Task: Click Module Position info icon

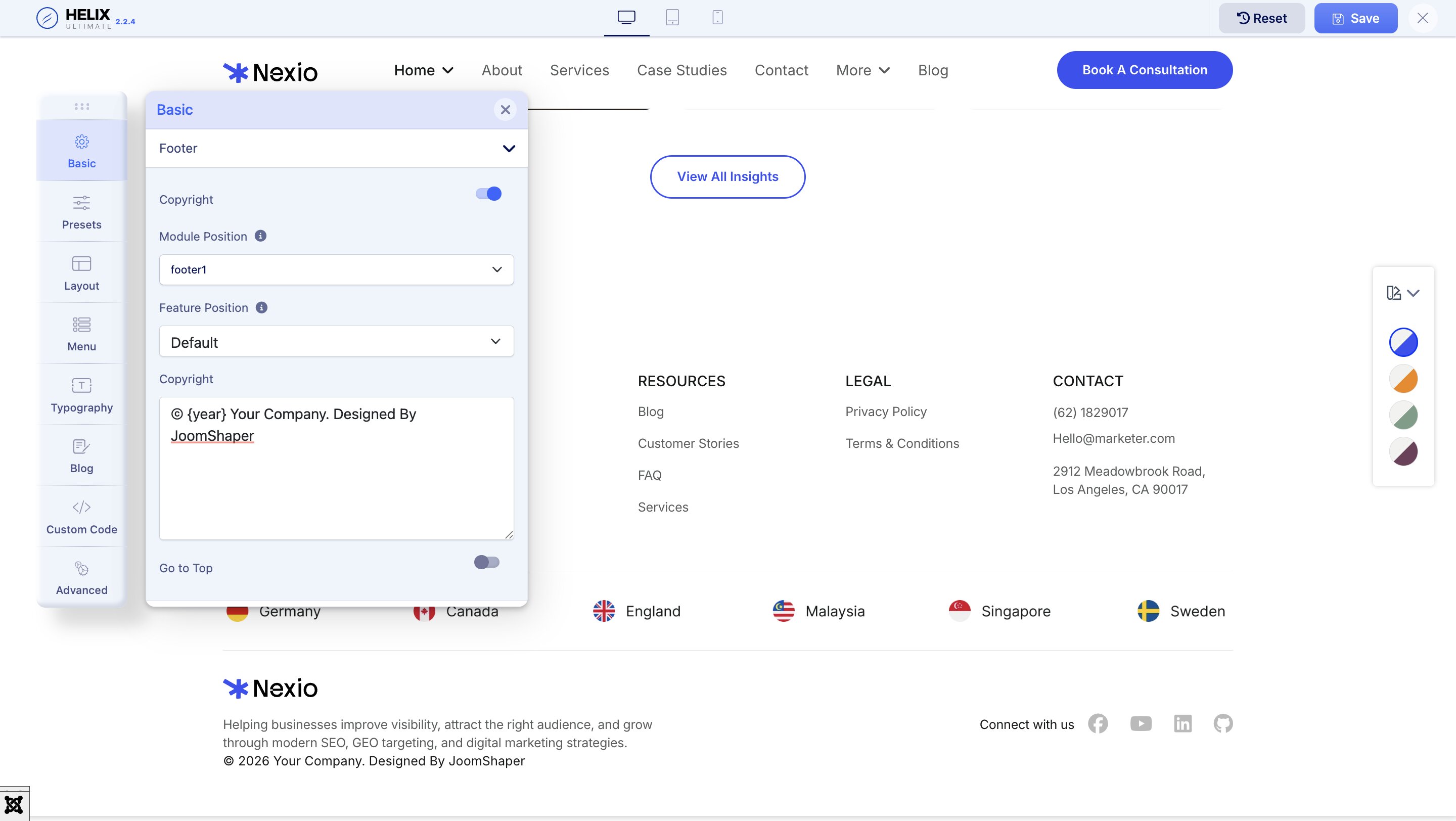Action: (260, 236)
